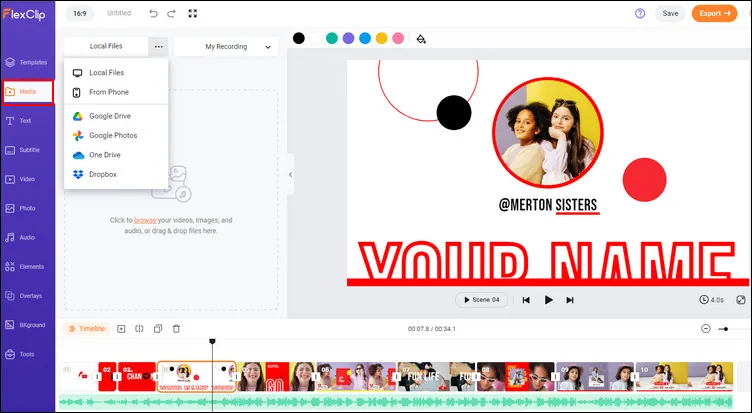Choose Google Photos in the menu
The height and width of the screenshot is (413, 752).
(x=116, y=136)
